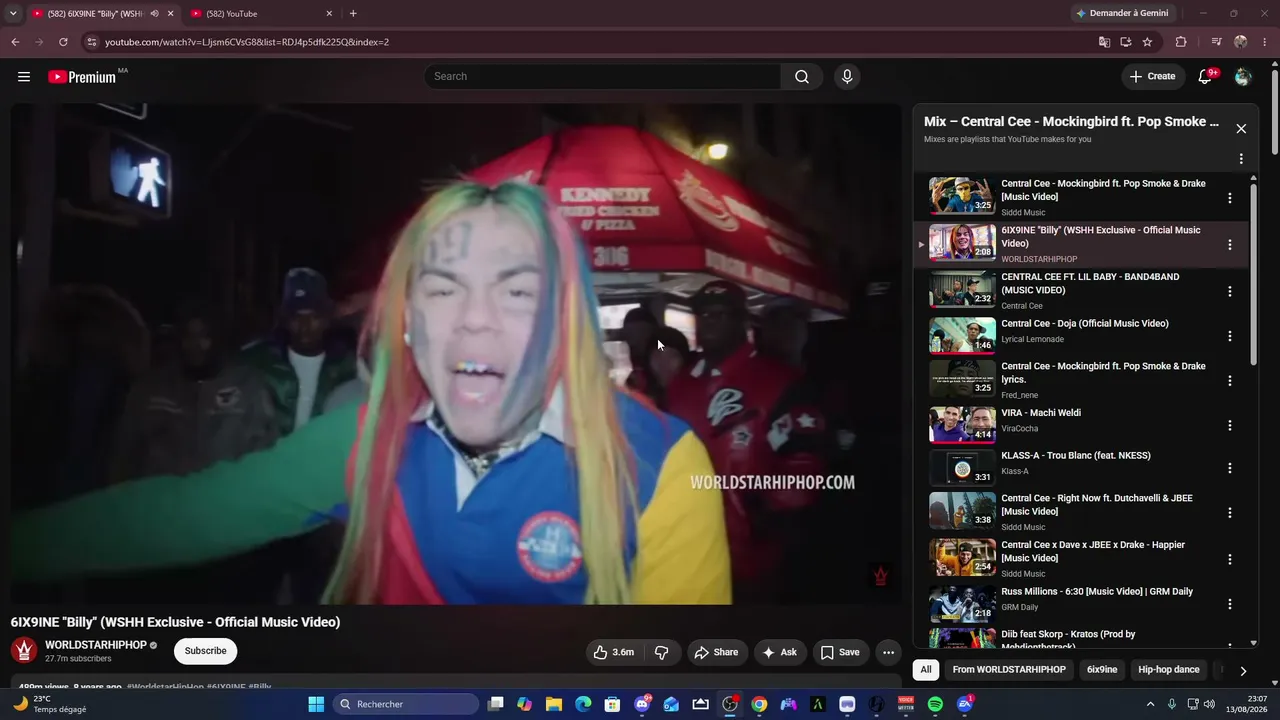Viewport: 1280px width, 720px height.
Task: Bookmark this page with the star
Action: point(1147,42)
